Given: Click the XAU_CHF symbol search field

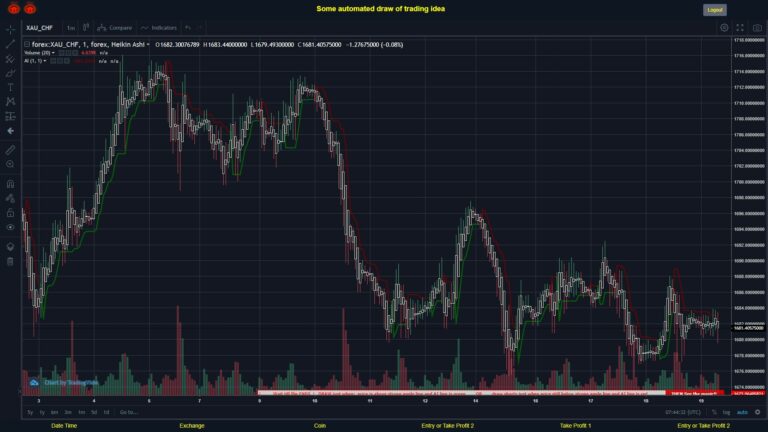Looking at the screenshot, I should [x=42, y=28].
